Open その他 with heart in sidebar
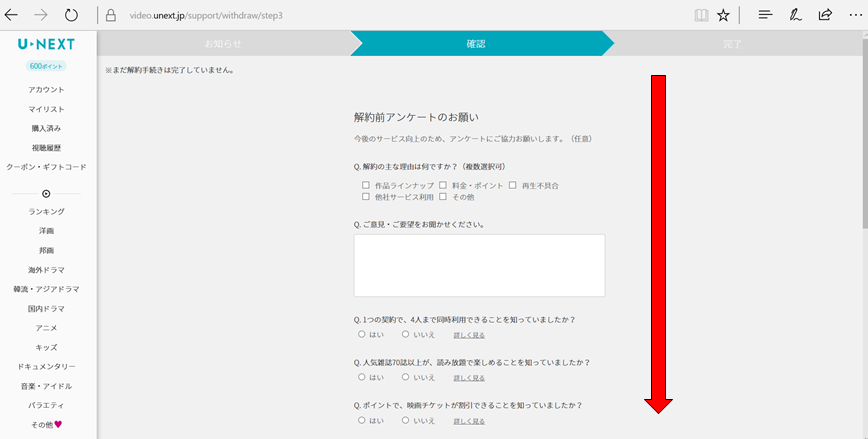 pos(46,425)
